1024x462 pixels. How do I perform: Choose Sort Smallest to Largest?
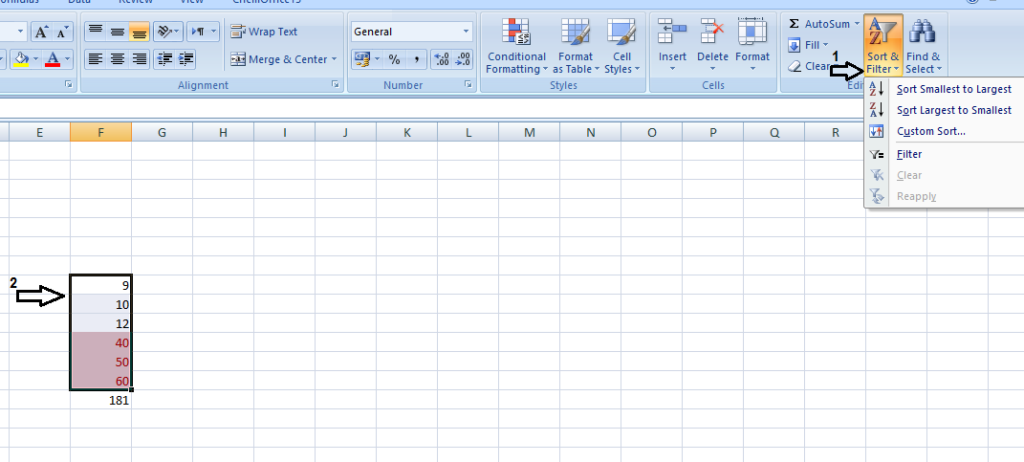[x=944, y=89]
